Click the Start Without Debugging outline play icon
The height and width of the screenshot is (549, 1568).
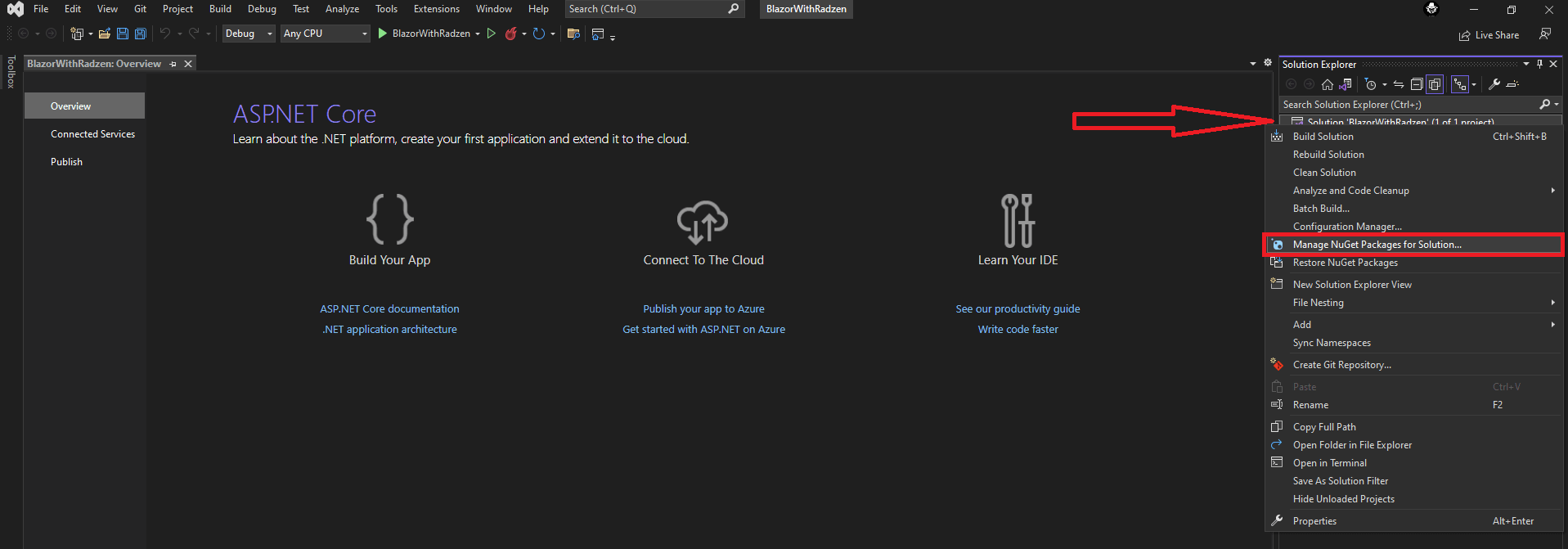492,34
